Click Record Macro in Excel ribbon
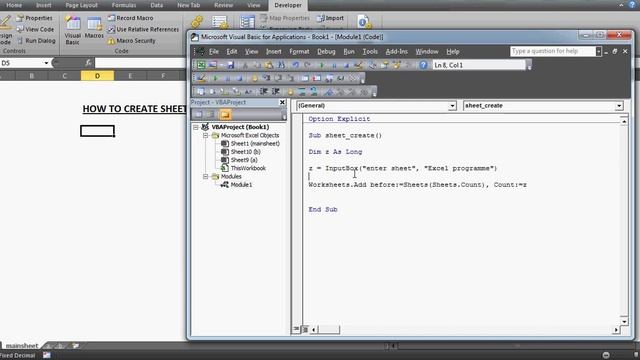The width and height of the screenshot is (640, 360). [x=131, y=18]
